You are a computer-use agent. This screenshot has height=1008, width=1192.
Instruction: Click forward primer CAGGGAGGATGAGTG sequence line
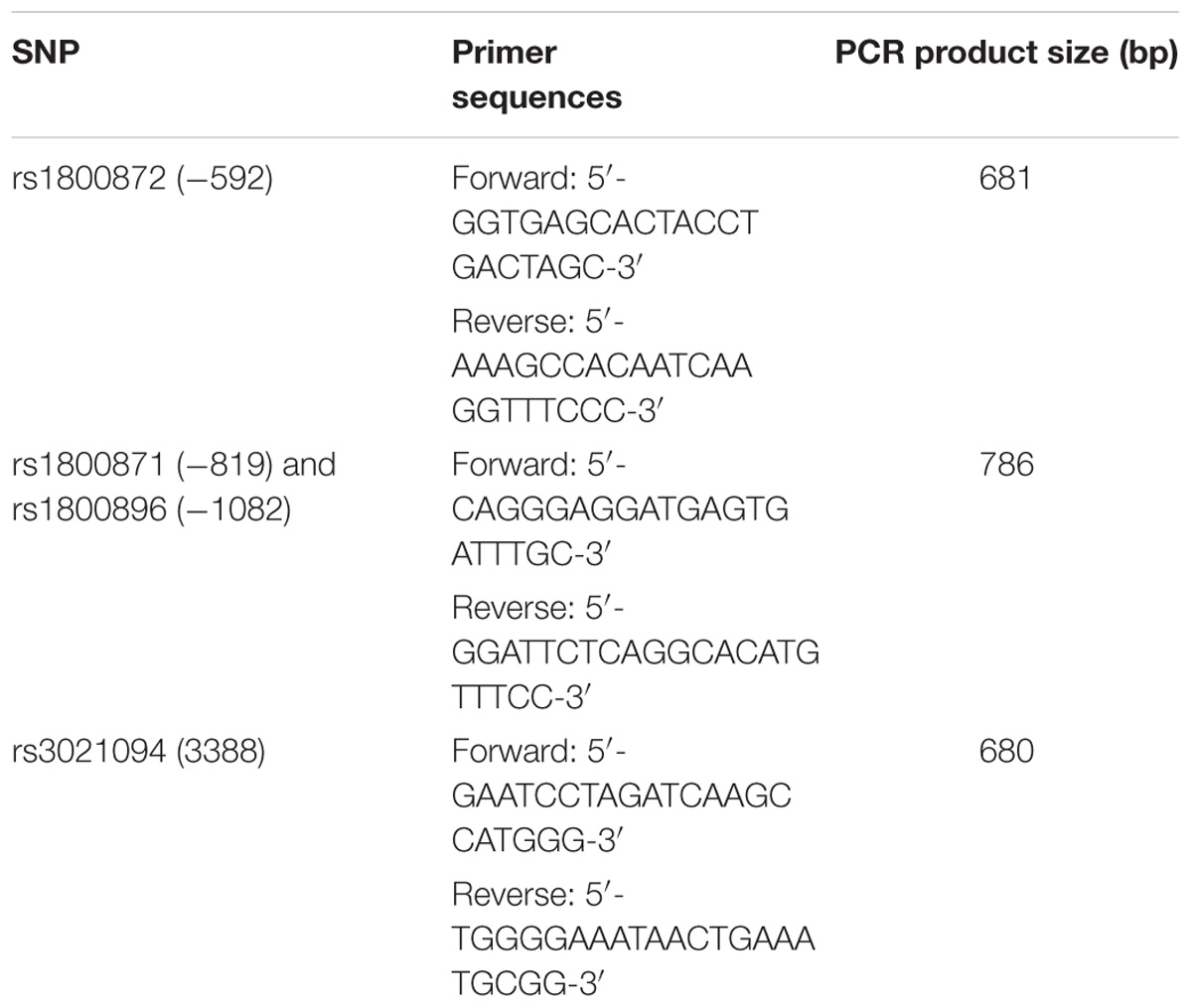[x=619, y=509]
